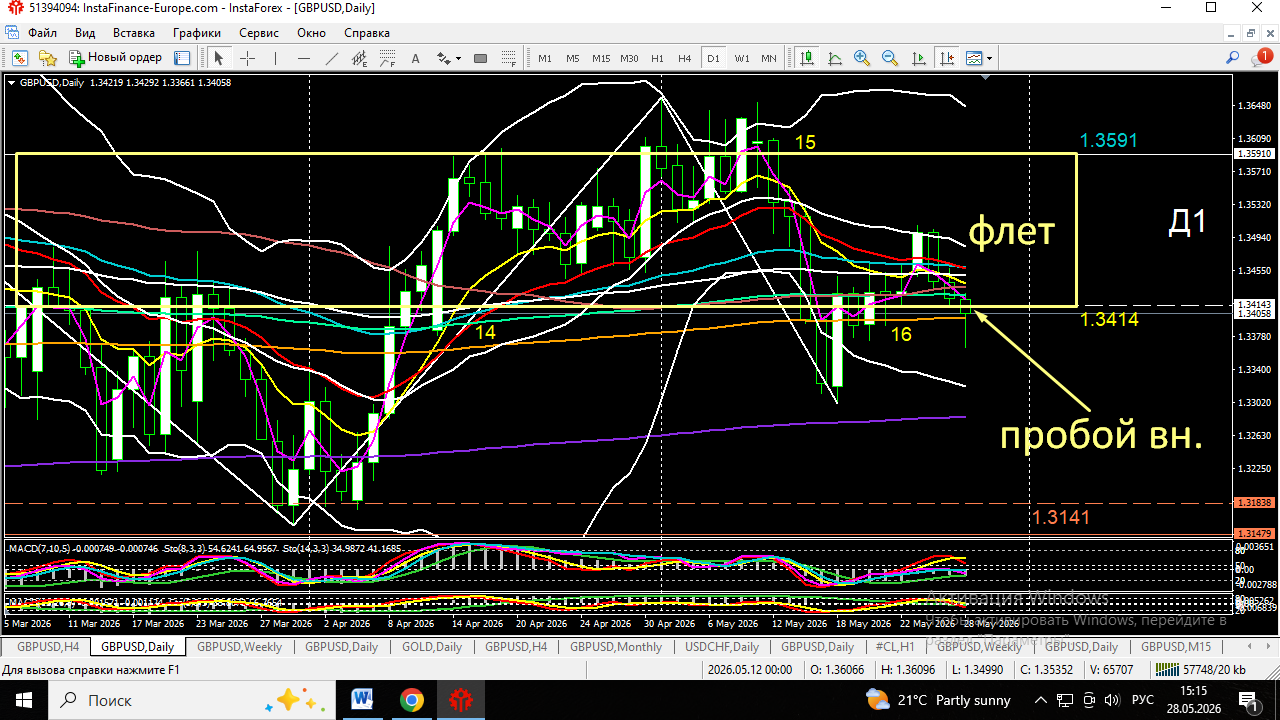Switch timeframe to H1

click(657, 58)
